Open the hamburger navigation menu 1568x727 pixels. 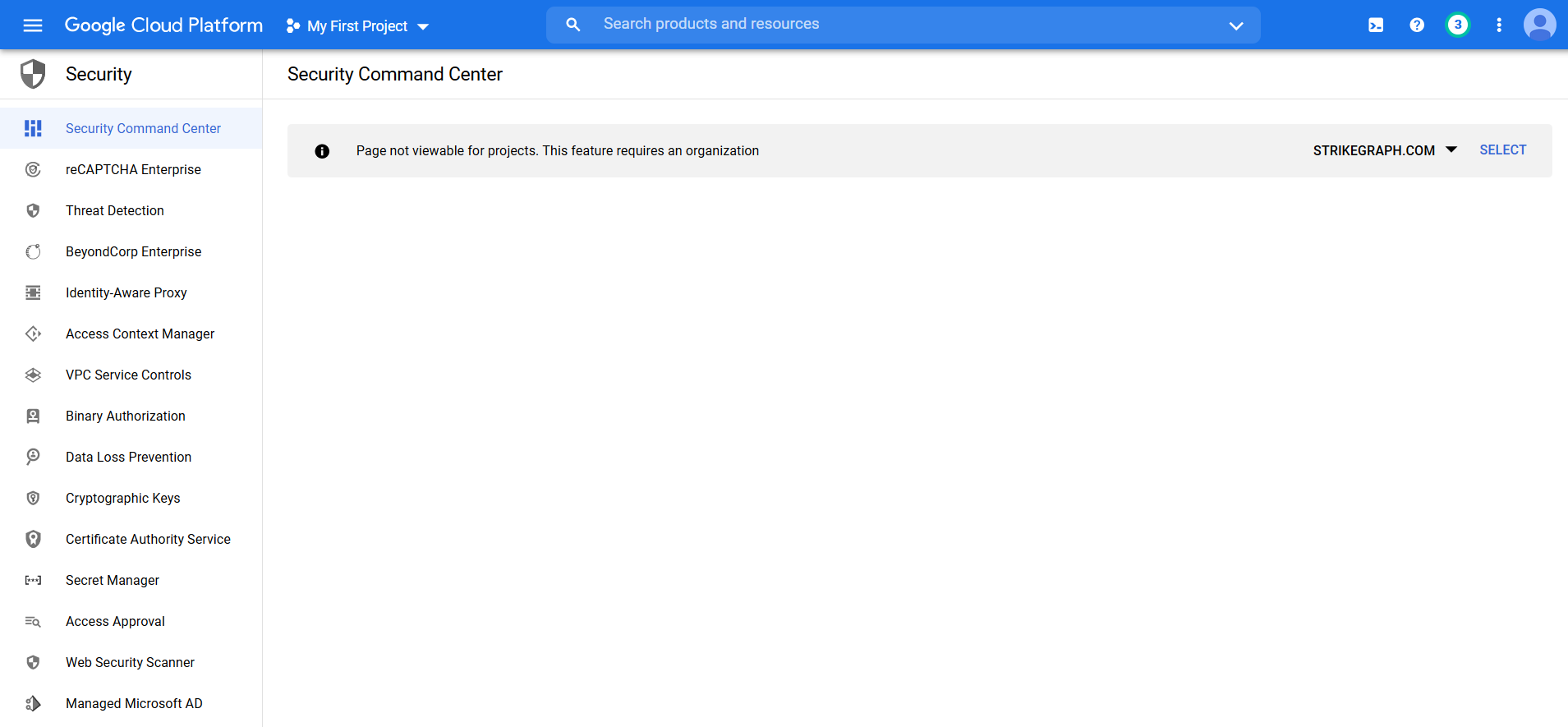[x=33, y=25]
